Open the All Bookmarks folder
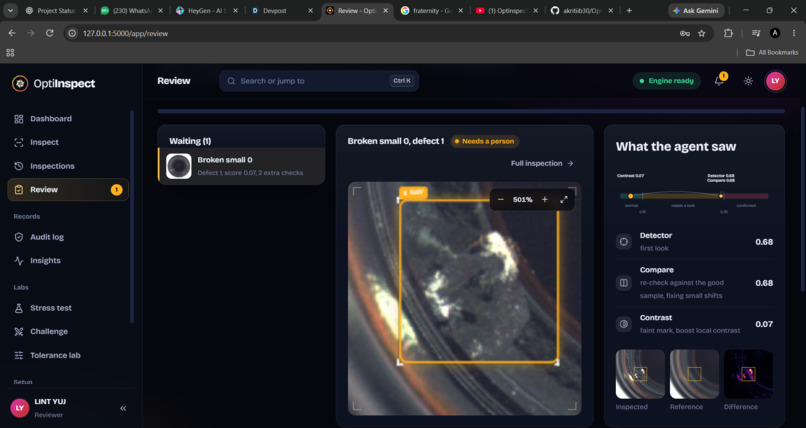The image size is (806, 428). click(772, 52)
